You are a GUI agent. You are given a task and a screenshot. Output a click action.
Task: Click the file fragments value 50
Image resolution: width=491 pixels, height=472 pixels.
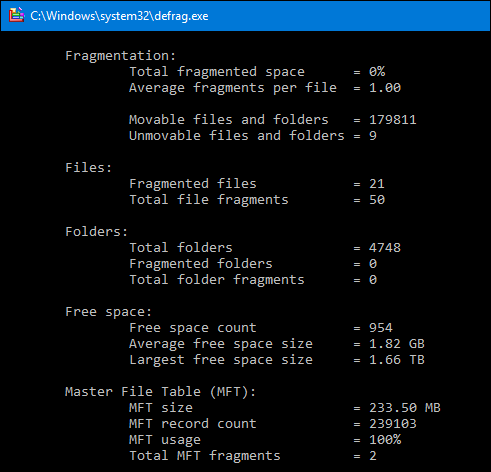pos(377,200)
